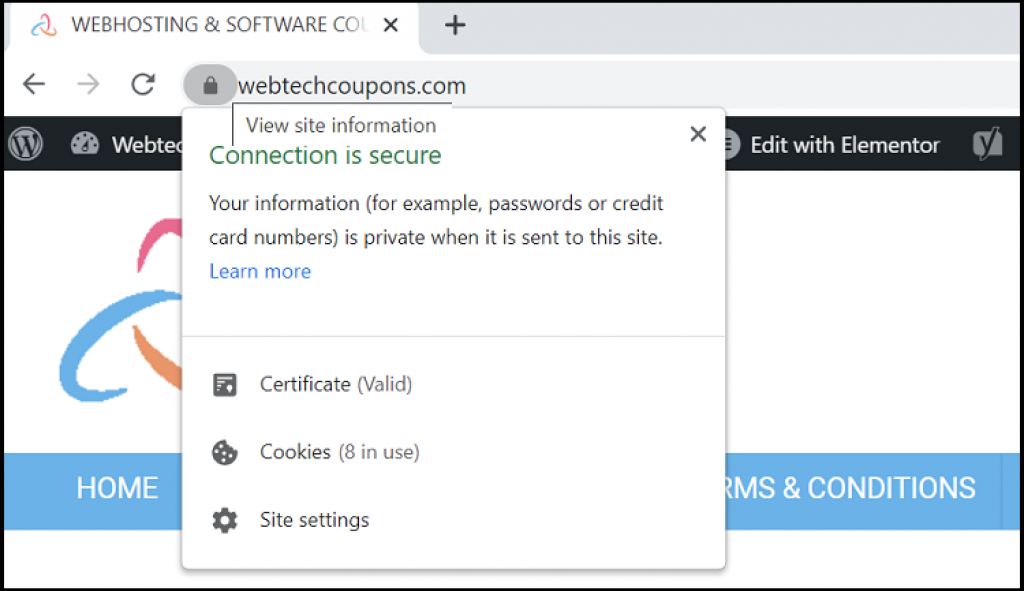Go to the HOME menu item
The height and width of the screenshot is (591, 1024).
[117, 488]
